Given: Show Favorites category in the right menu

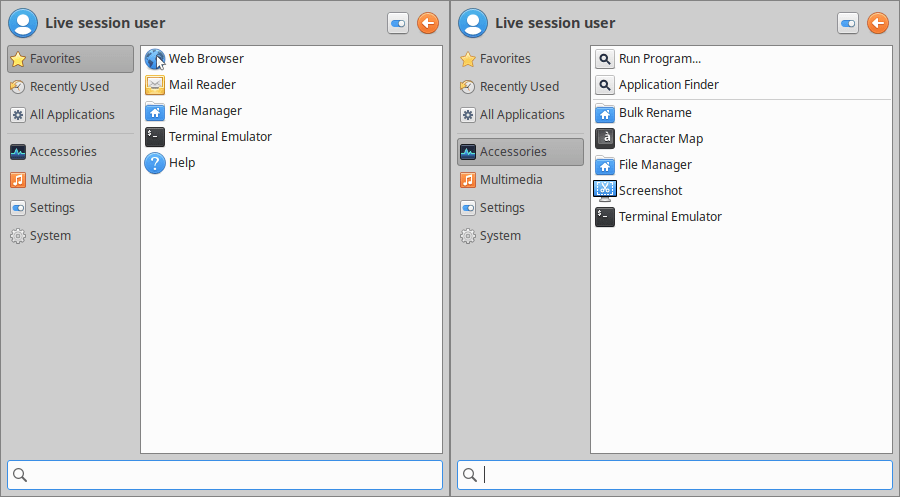Looking at the screenshot, I should click(x=505, y=59).
